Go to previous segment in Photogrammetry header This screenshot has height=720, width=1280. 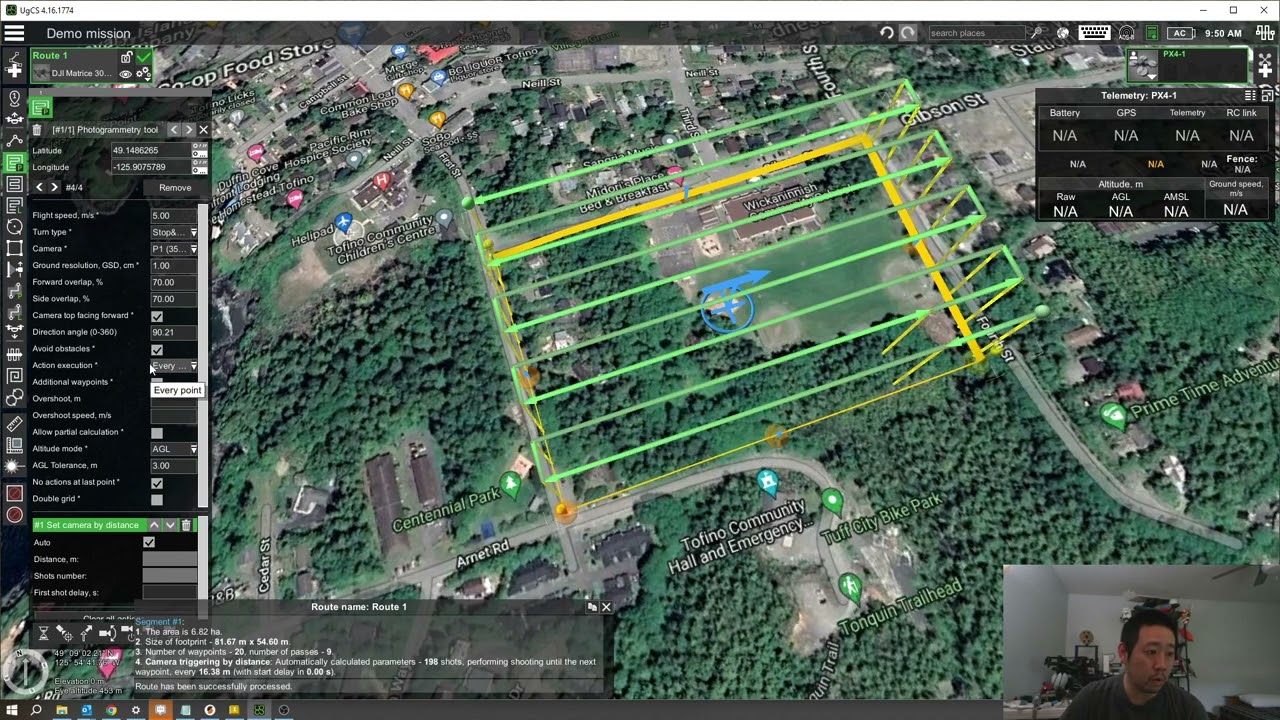[x=174, y=130]
